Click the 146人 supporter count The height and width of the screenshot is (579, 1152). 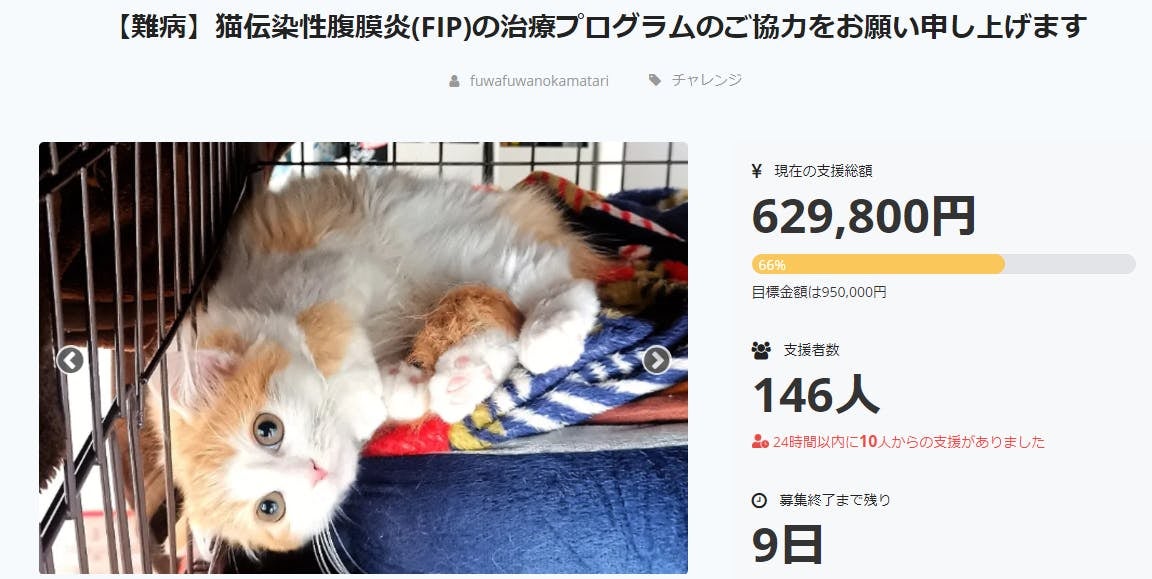(816, 395)
